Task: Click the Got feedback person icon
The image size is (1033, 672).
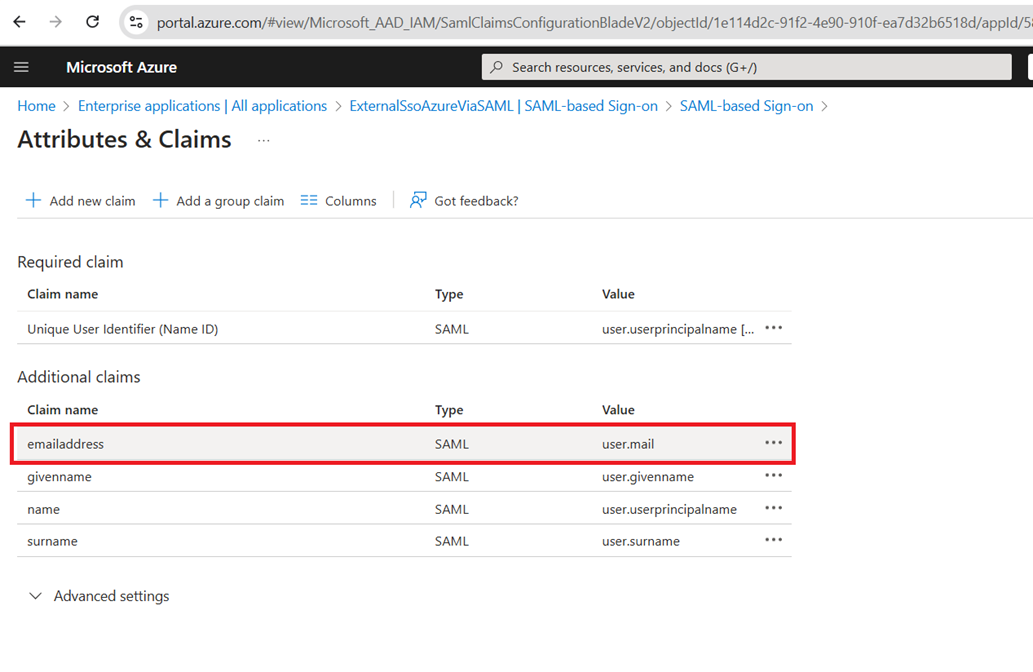Action: 418,200
